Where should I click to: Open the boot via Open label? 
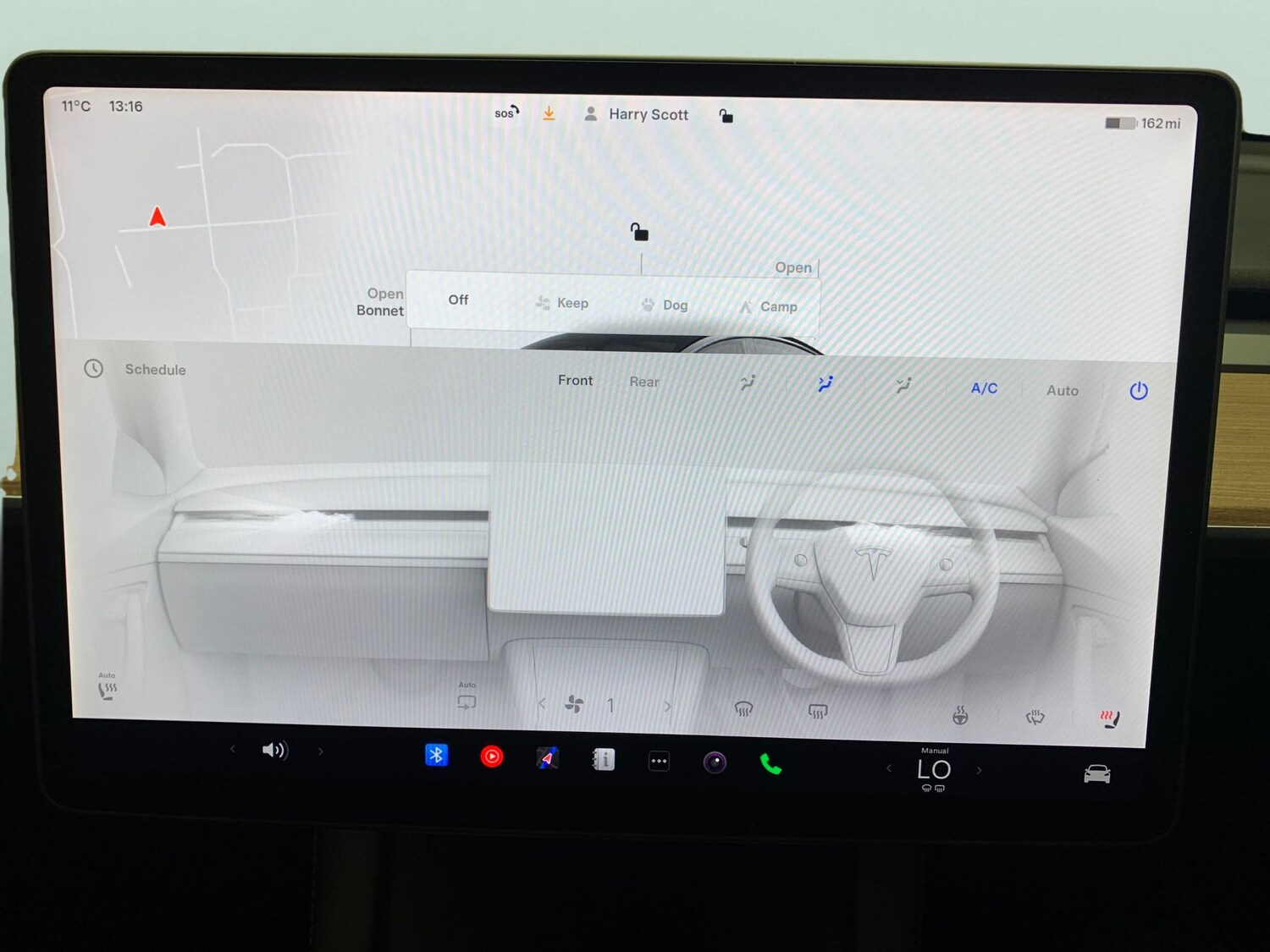pyautogui.click(x=792, y=267)
